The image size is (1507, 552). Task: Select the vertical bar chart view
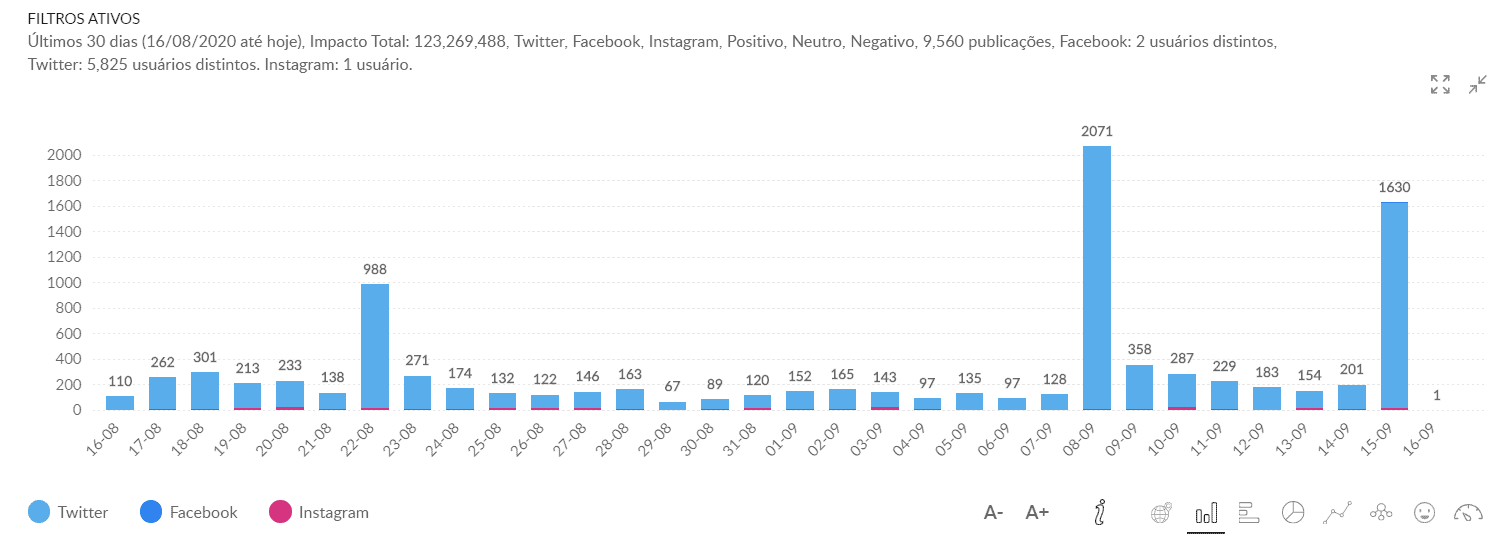1207,513
